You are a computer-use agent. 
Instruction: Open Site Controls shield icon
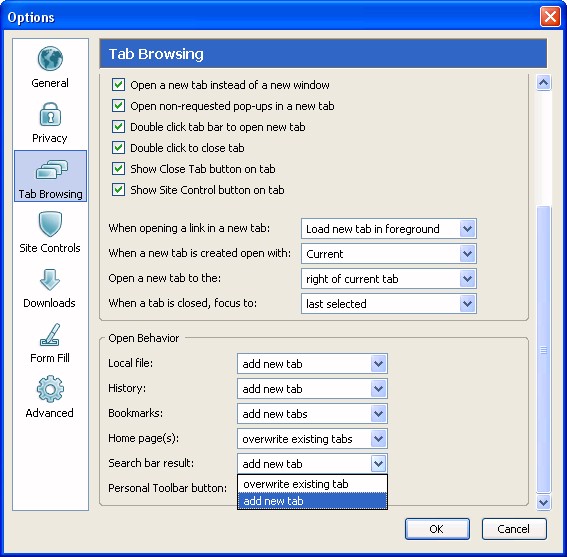pyautogui.click(x=50, y=224)
